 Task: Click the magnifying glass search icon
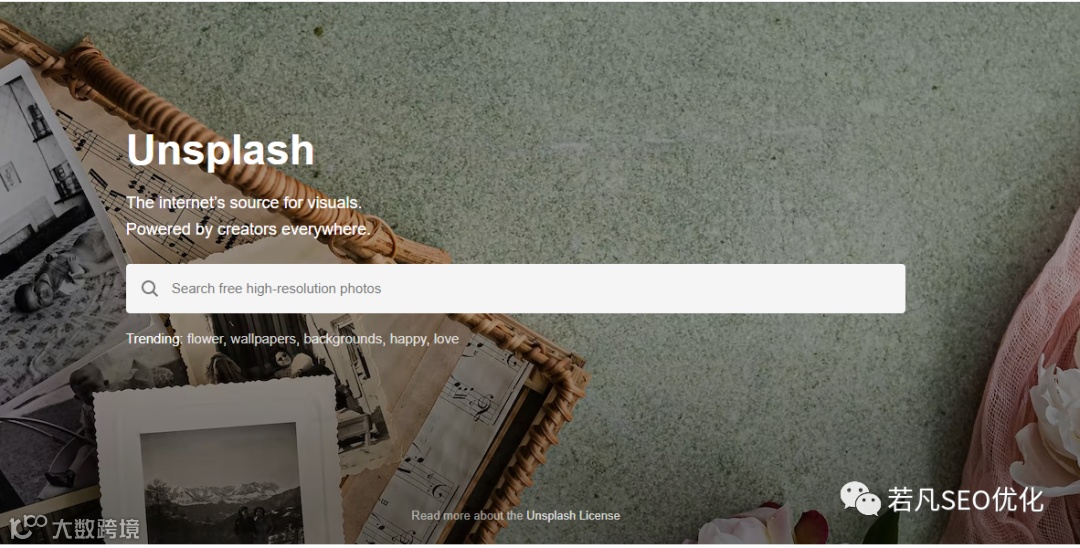click(149, 288)
